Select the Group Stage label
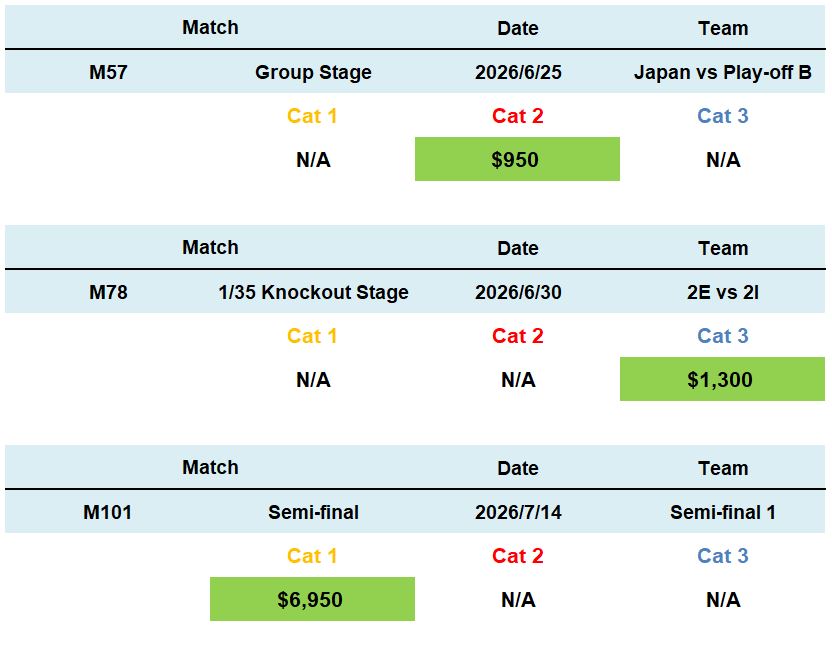Viewport: 832px width, 669px height. tap(313, 72)
